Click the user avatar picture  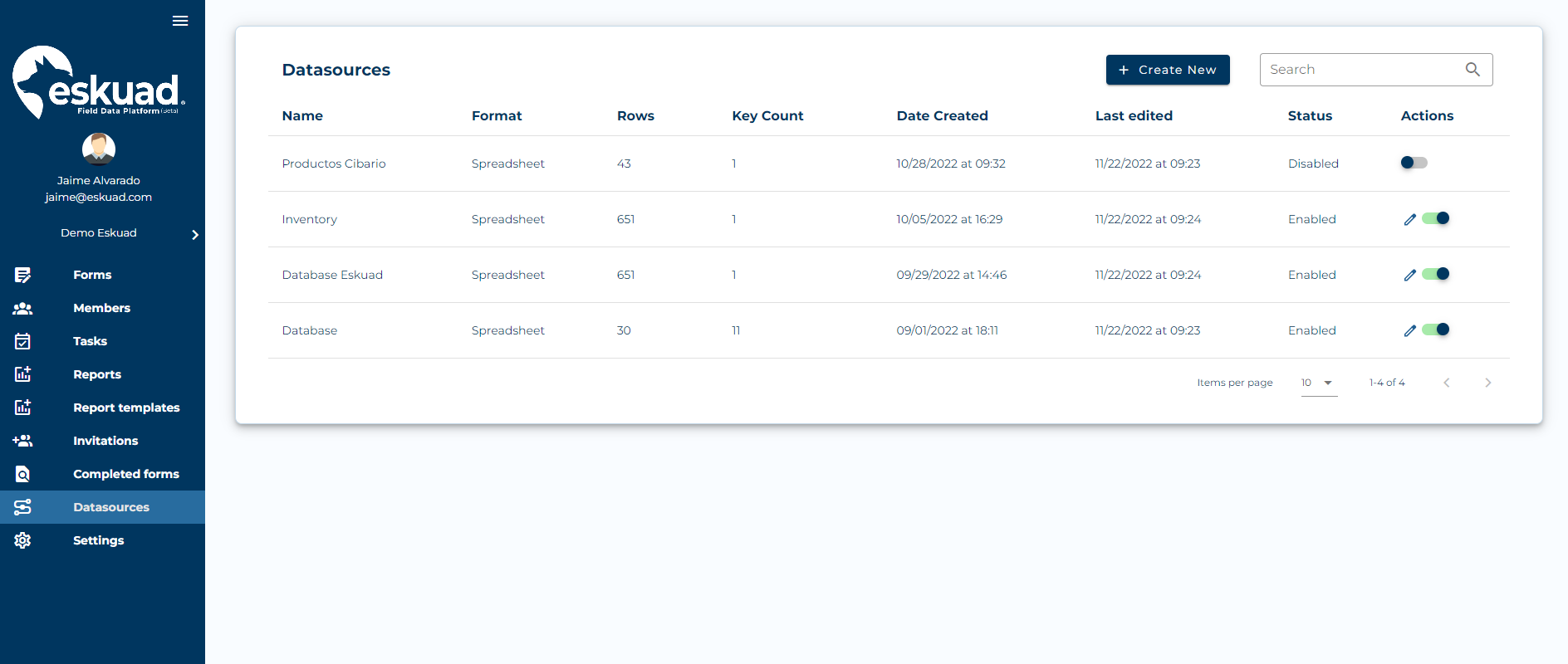(99, 149)
